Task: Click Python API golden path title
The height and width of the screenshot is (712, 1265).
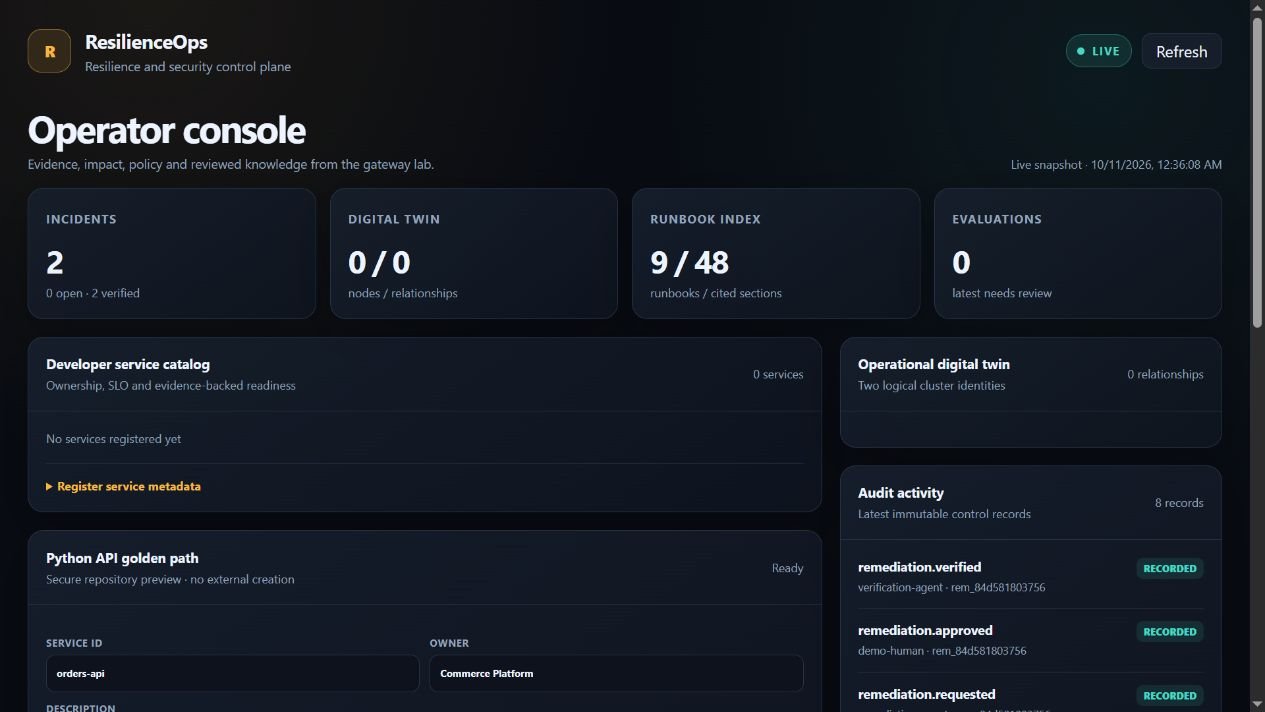Action: click(122, 559)
